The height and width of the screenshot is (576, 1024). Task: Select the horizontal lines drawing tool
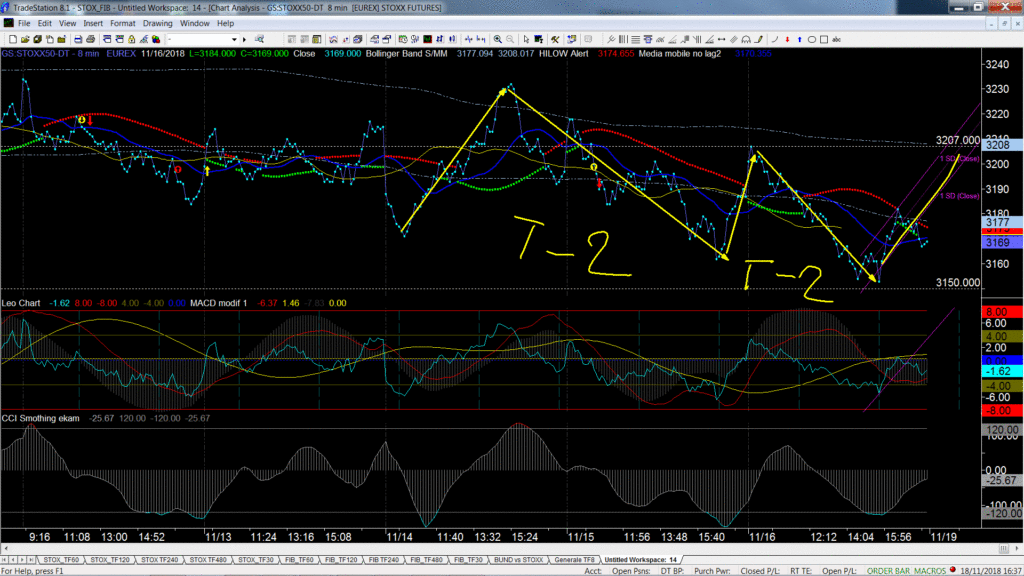(636, 39)
